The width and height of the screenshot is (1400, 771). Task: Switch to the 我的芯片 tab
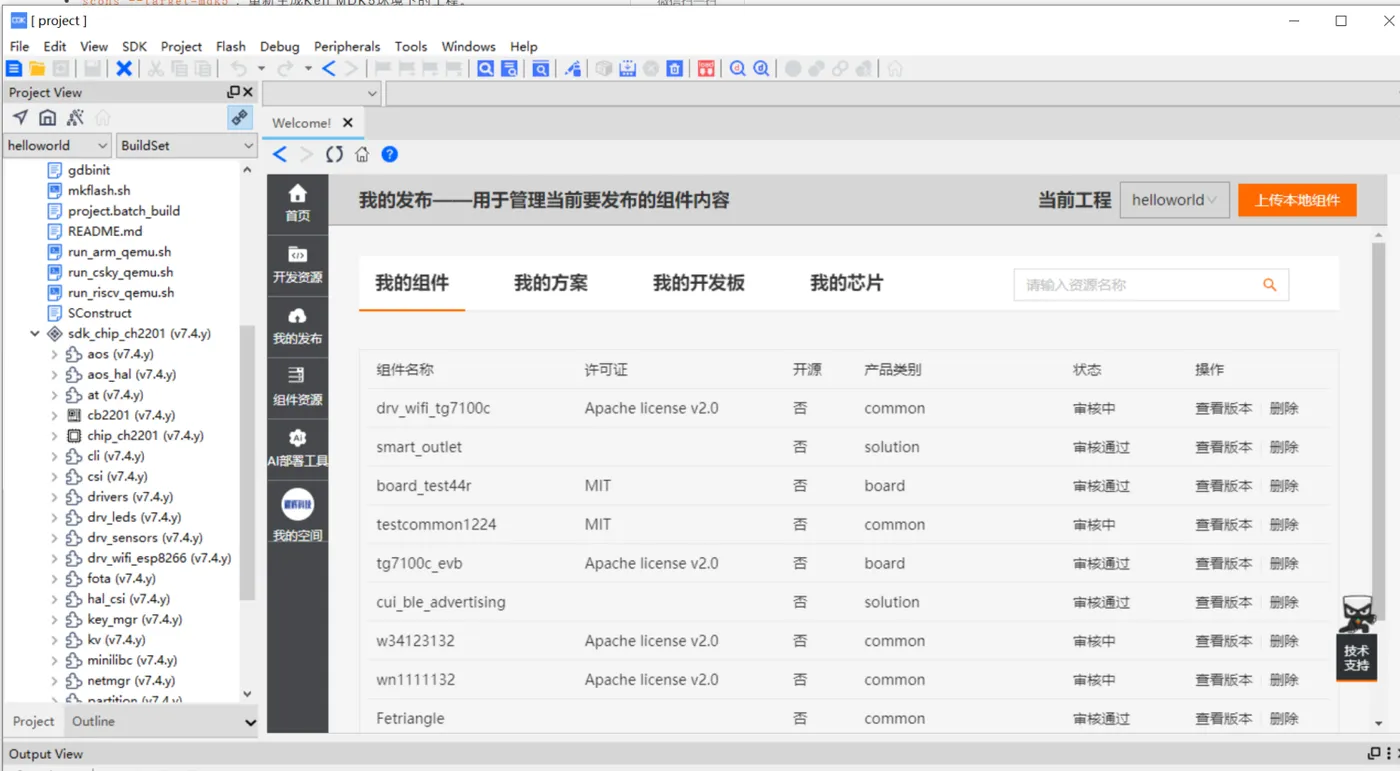coord(847,283)
